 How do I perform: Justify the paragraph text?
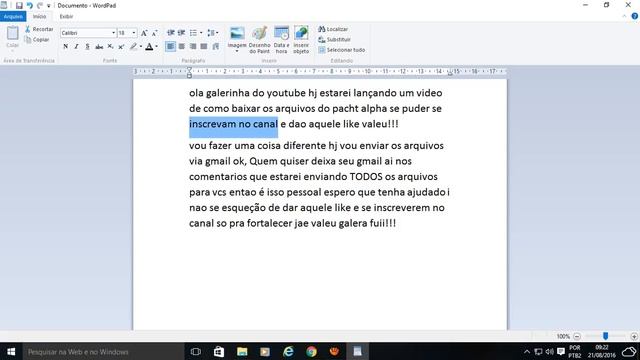[204, 47]
